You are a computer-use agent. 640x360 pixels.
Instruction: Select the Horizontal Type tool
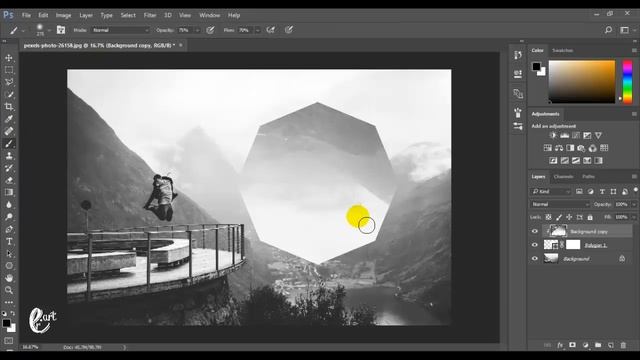(9, 242)
